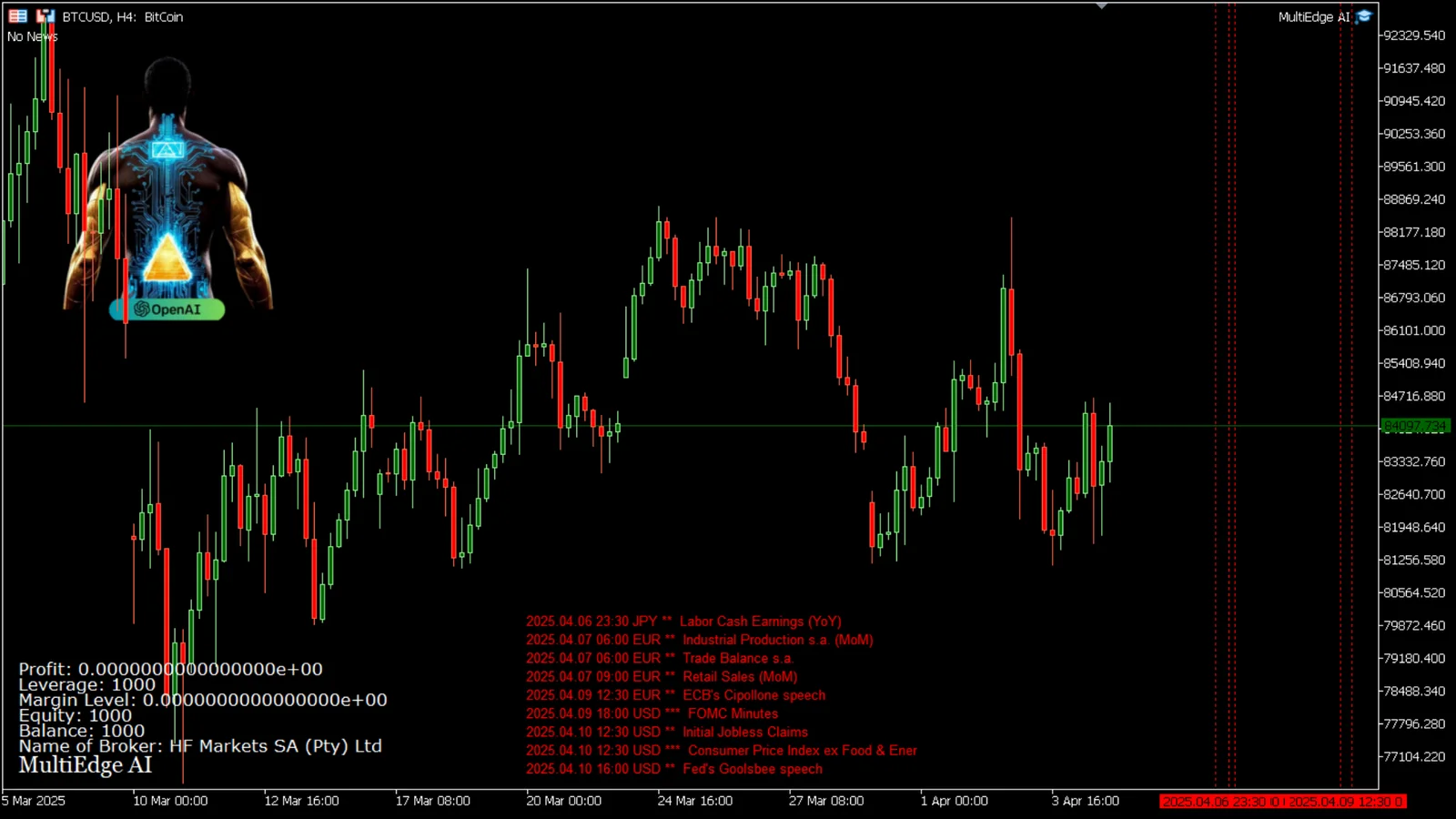Select the Industrial Production s.a. (MoM) news line
This screenshot has height=819, width=1456.
pyautogui.click(x=700, y=640)
